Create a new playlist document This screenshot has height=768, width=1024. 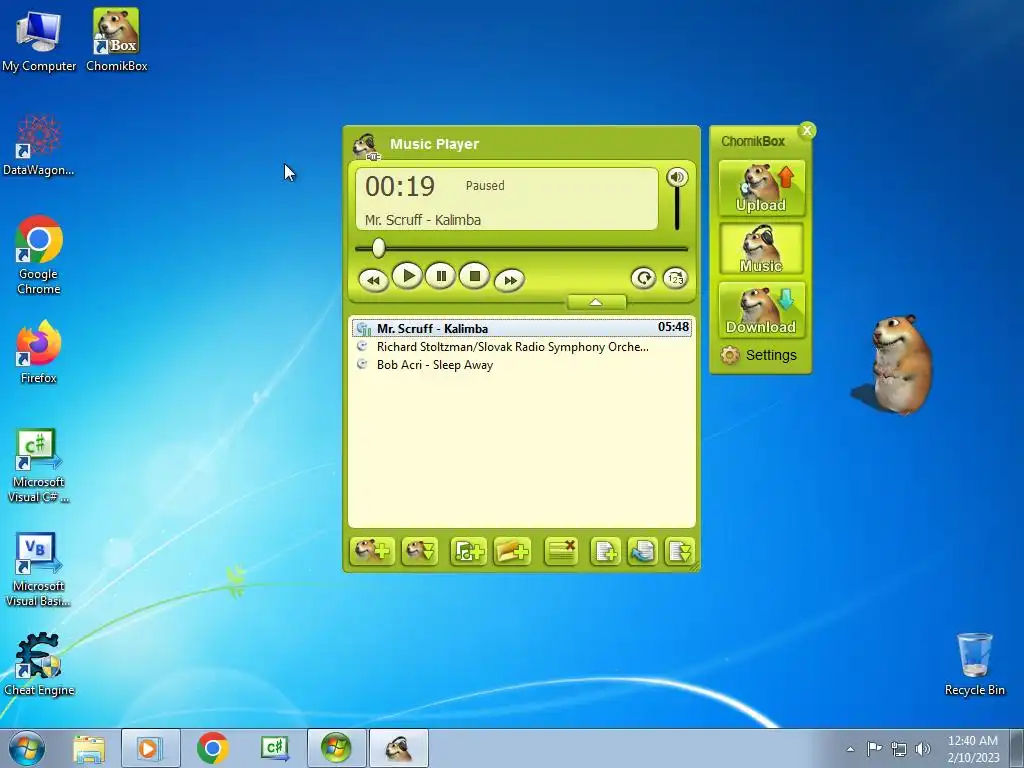coord(605,551)
